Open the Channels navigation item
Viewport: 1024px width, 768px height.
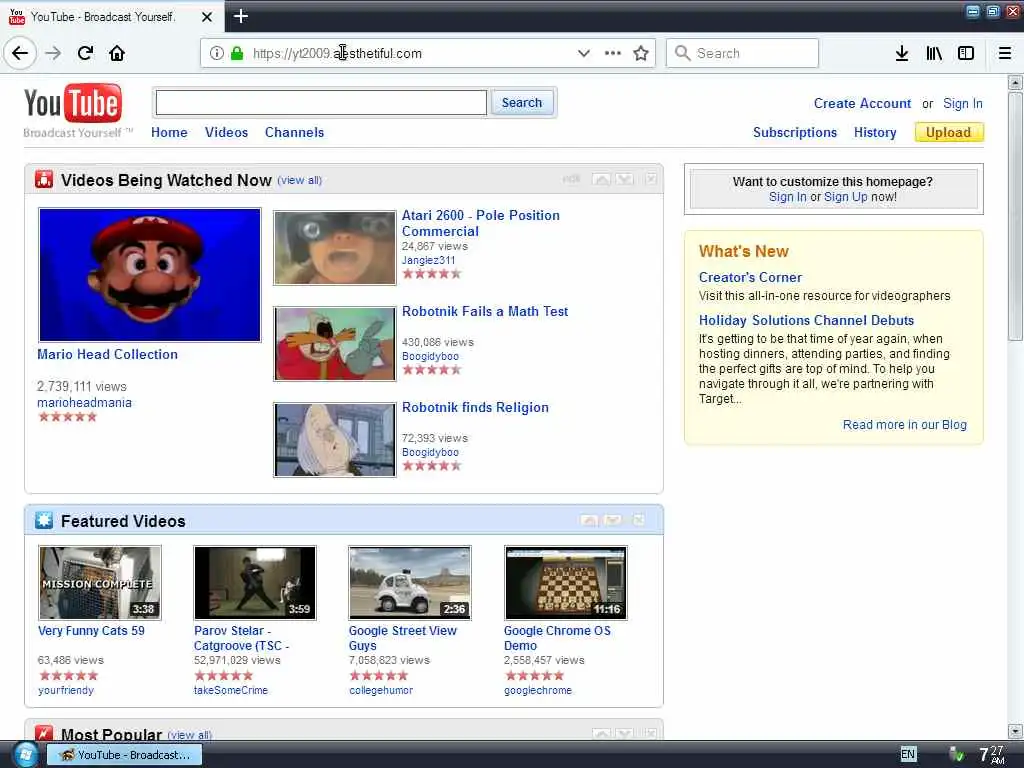pyautogui.click(x=295, y=132)
